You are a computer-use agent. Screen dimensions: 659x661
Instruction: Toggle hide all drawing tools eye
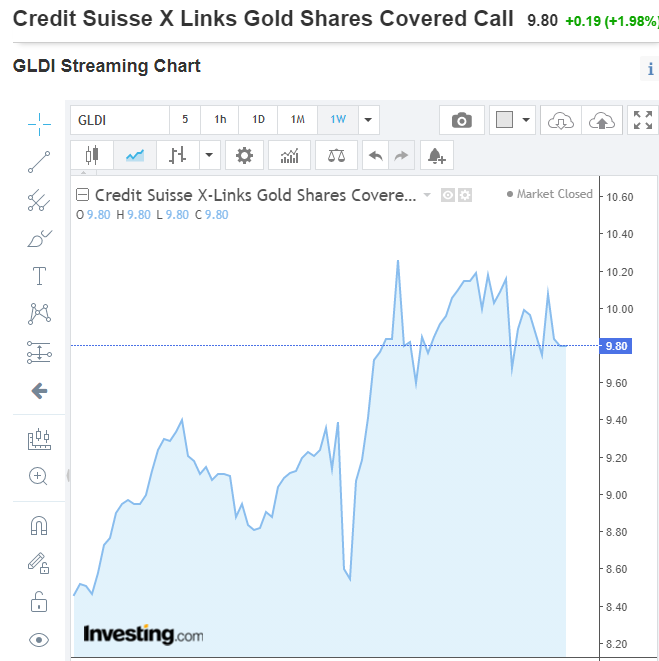tap(39, 640)
